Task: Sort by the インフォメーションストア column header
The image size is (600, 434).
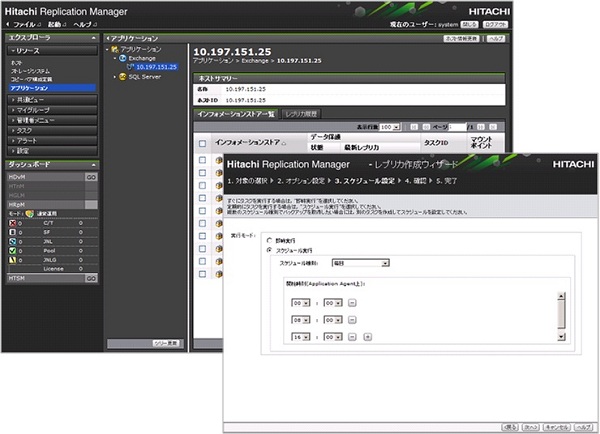Action: pos(250,142)
